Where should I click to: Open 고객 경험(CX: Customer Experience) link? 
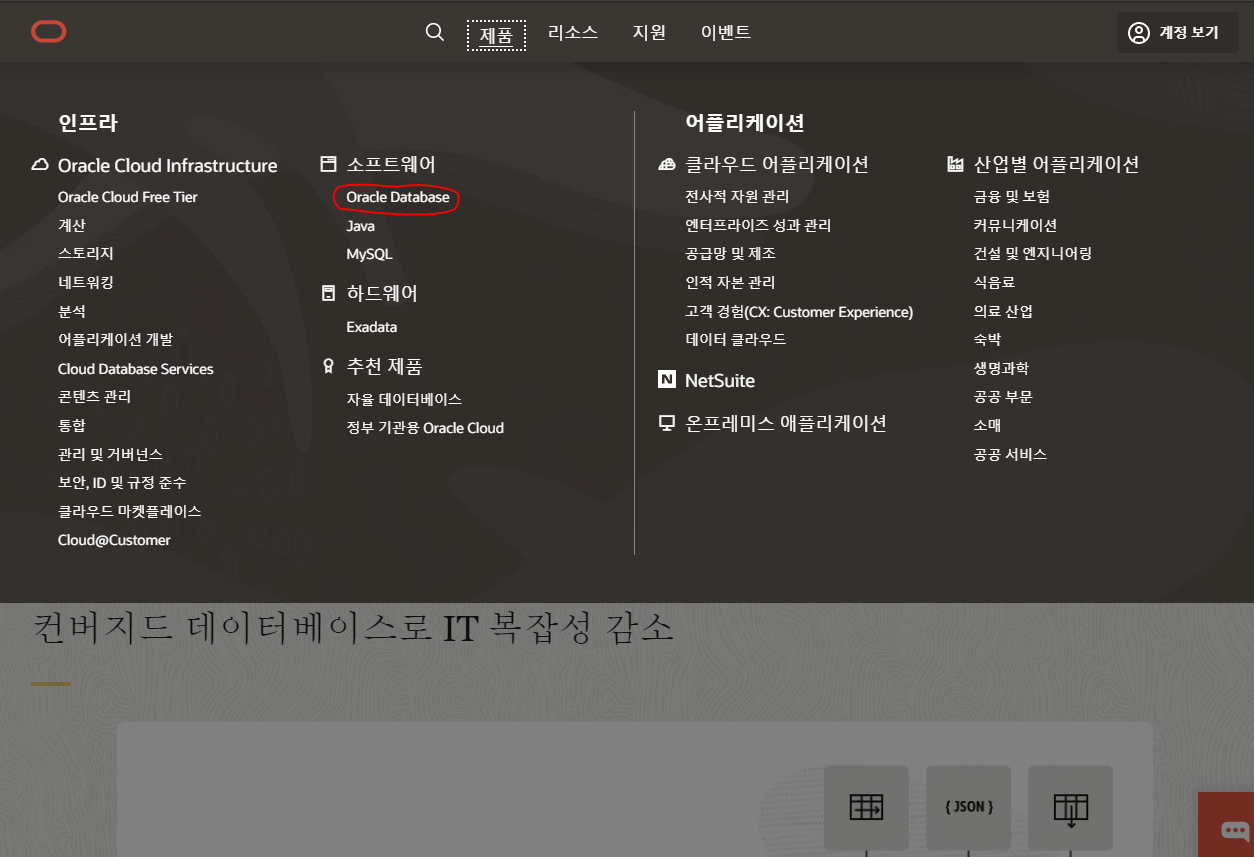[x=799, y=312]
